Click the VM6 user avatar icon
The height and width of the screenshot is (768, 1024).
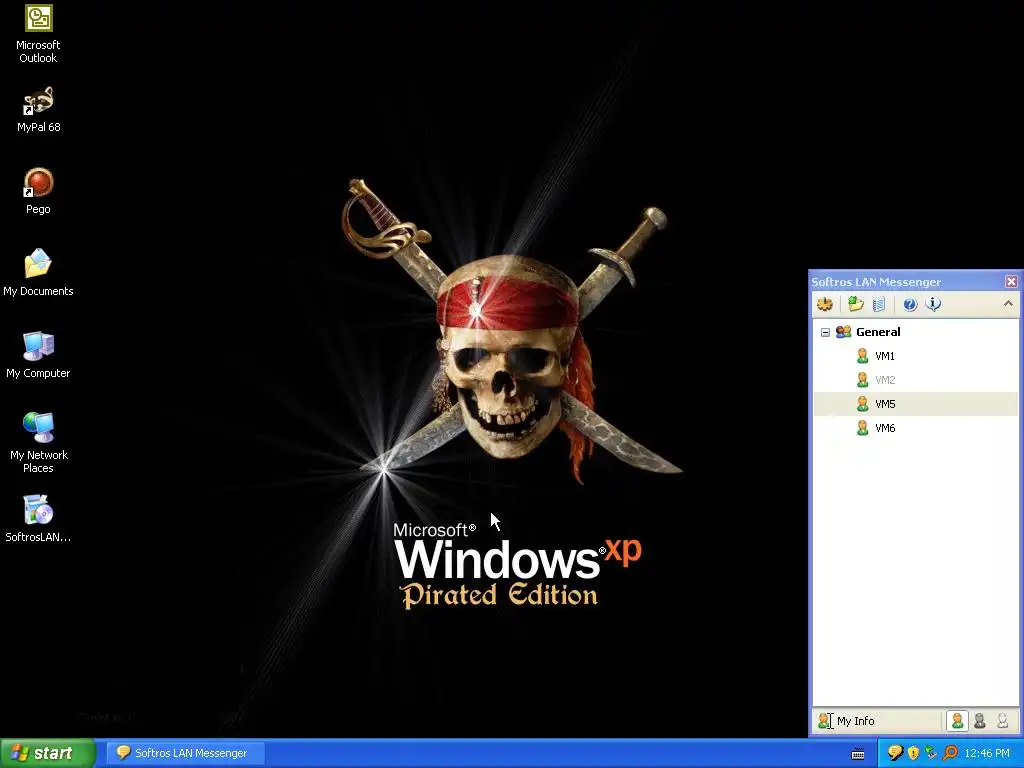pos(863,428)
